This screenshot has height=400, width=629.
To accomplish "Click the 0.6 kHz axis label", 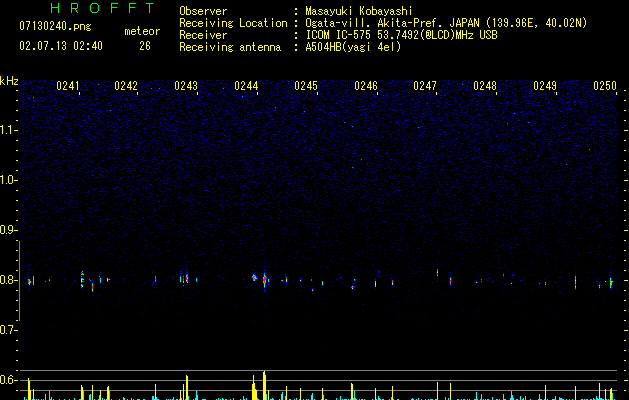I will [x=8, y=380].
